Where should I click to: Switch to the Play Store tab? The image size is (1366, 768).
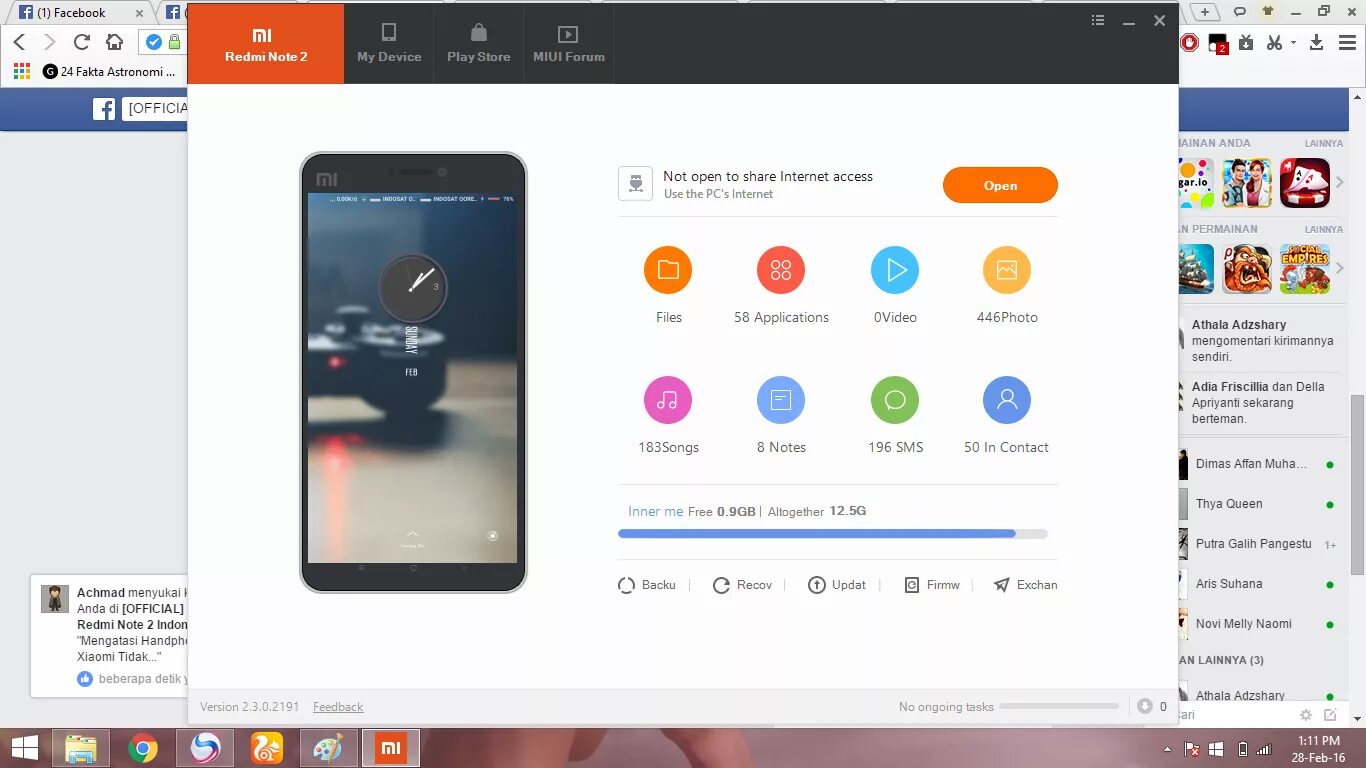pyautogui.click(x=479, y=44)
